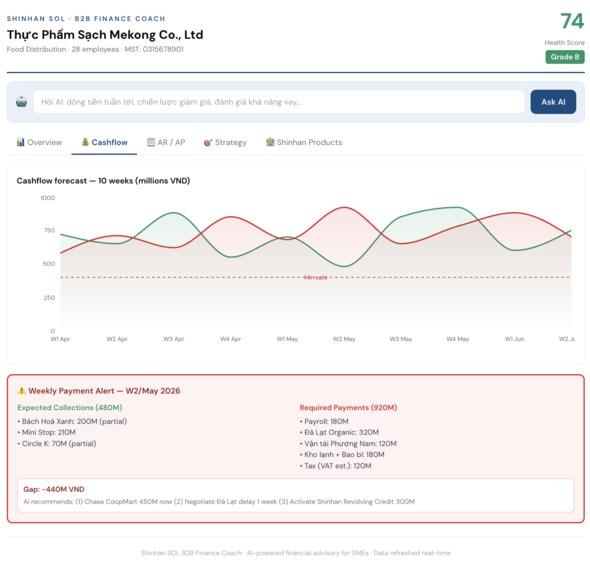Click the ledger icon on AR / AP tab
The width and height of the screenshot is (590, 573).
click(x=151, y=142)
